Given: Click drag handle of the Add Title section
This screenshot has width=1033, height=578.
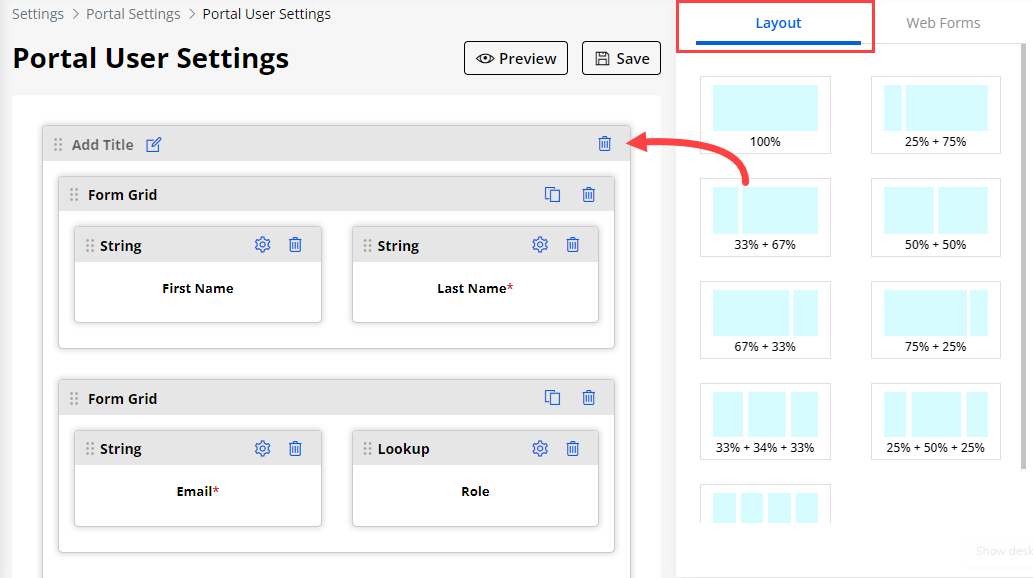Looking at the screenshot, I should (58, 145).
